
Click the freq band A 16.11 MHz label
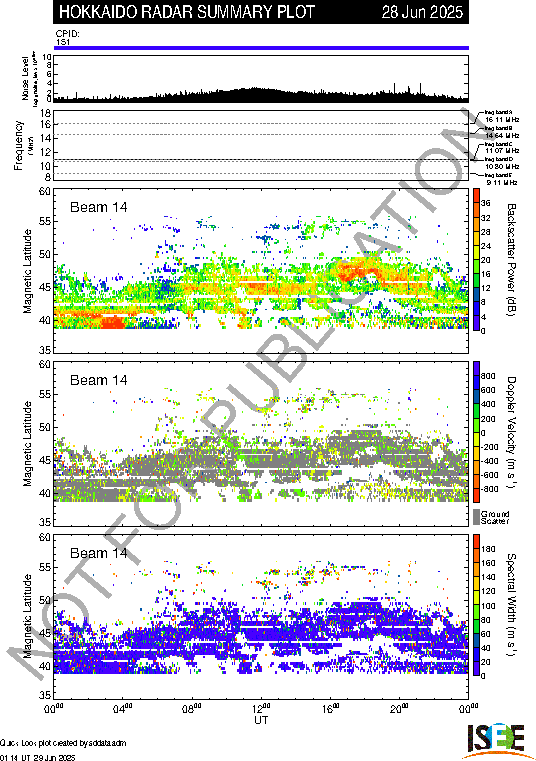point(502,116)
